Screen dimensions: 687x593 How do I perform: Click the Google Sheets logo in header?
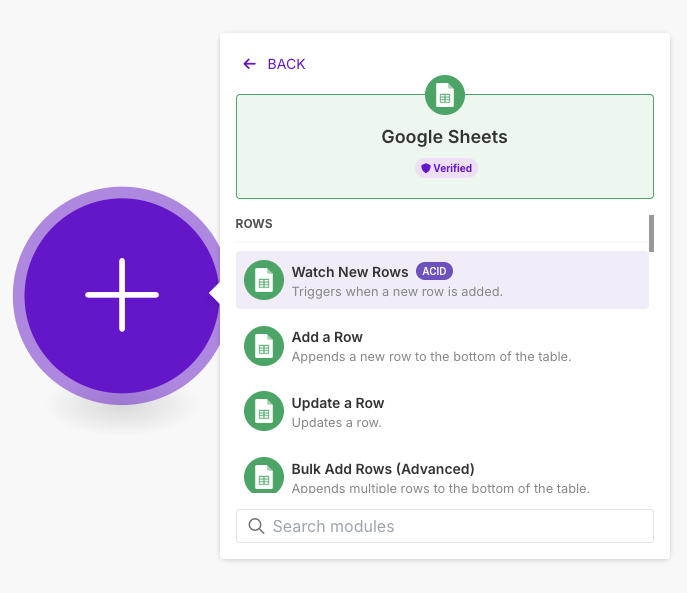point(445,95)
